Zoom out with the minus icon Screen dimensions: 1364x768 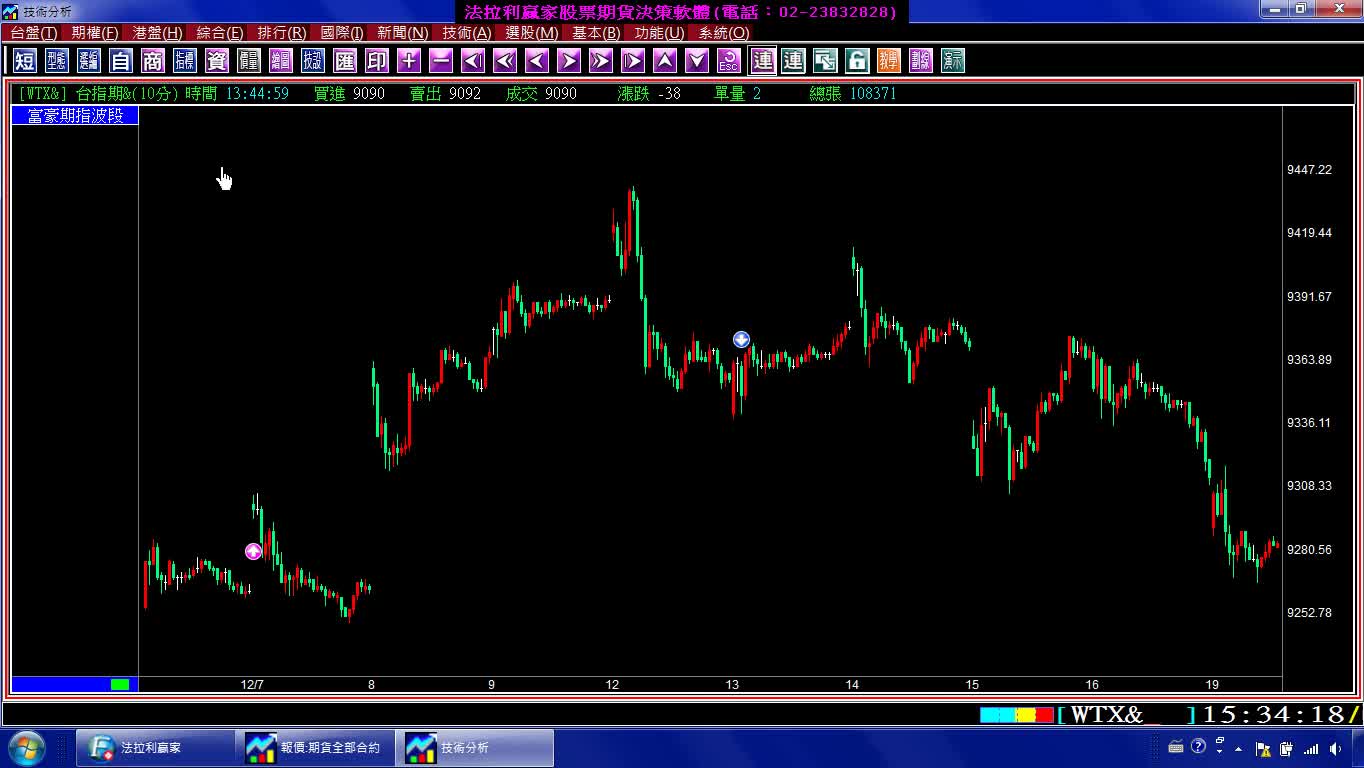(x=441, y=61)
